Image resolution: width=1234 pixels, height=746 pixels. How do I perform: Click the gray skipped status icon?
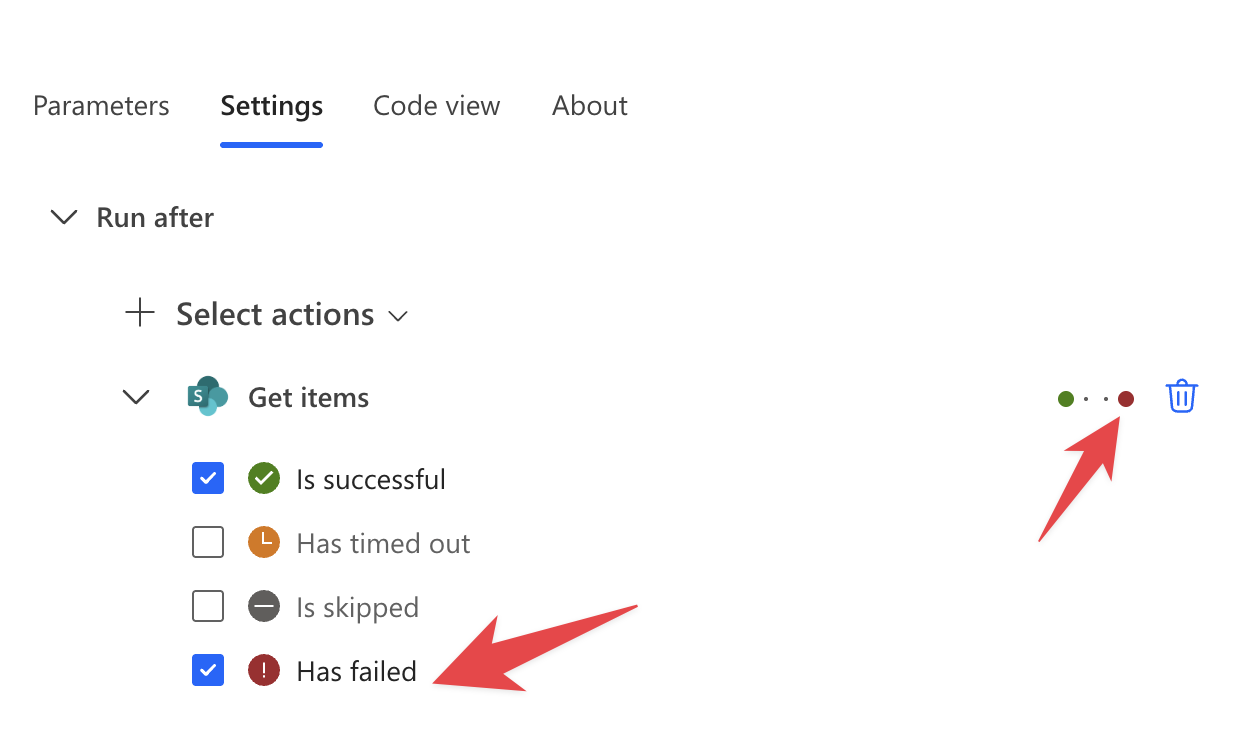click(x=264, y=607)
